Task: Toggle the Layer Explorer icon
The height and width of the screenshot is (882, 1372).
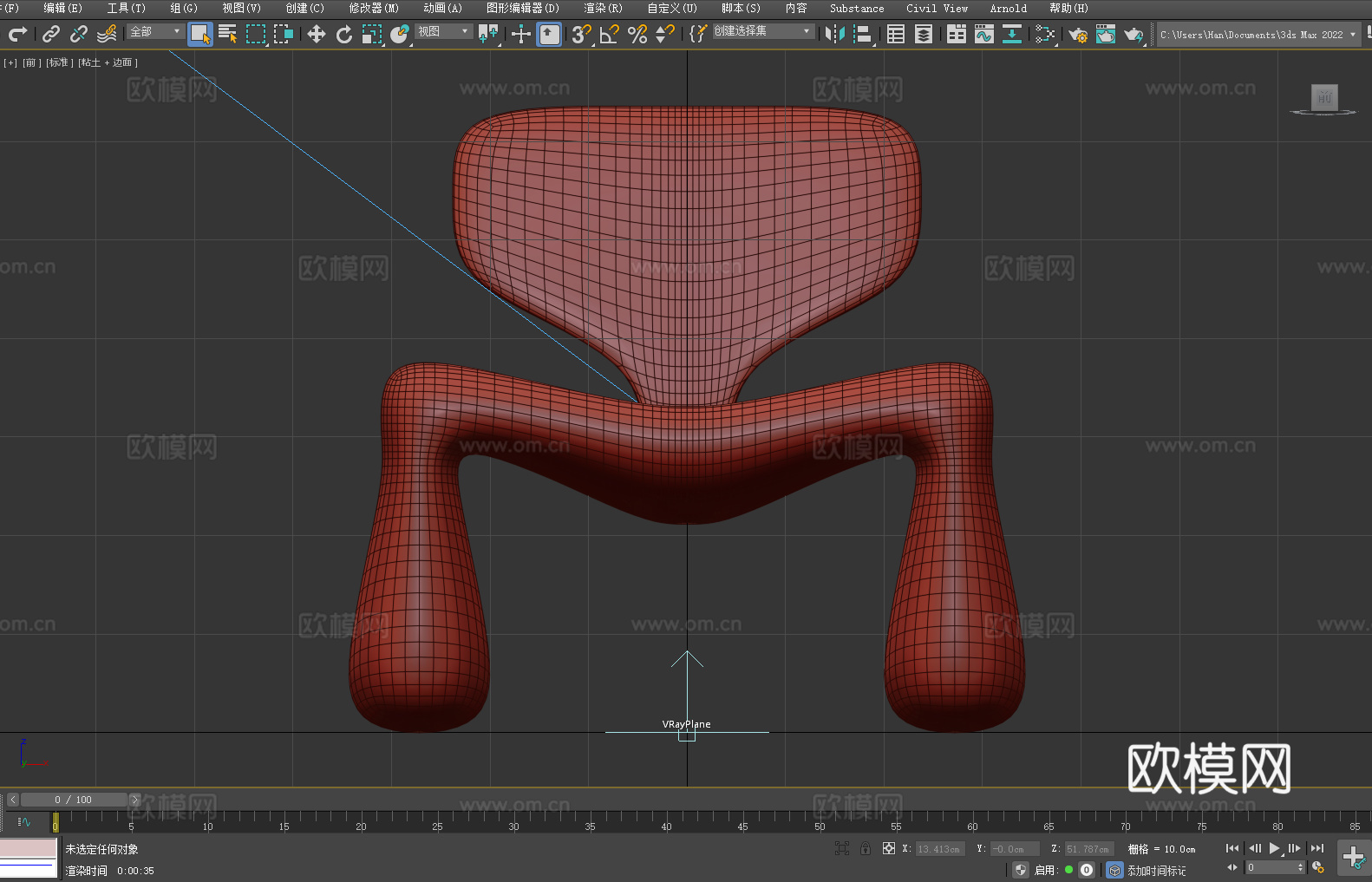Action: pos(924,34)
